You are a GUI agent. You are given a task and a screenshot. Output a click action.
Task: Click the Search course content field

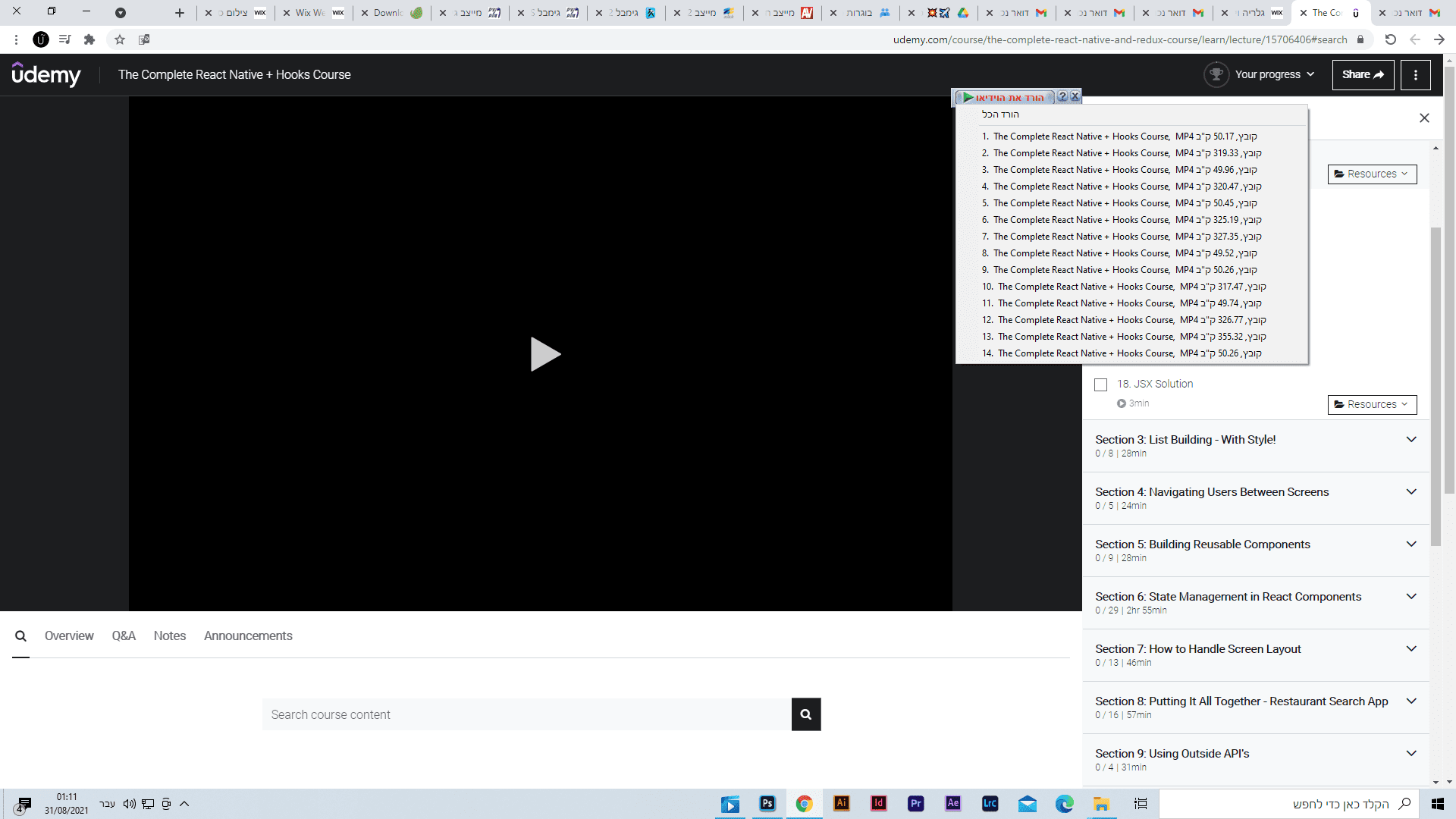(x=526, y=715)
